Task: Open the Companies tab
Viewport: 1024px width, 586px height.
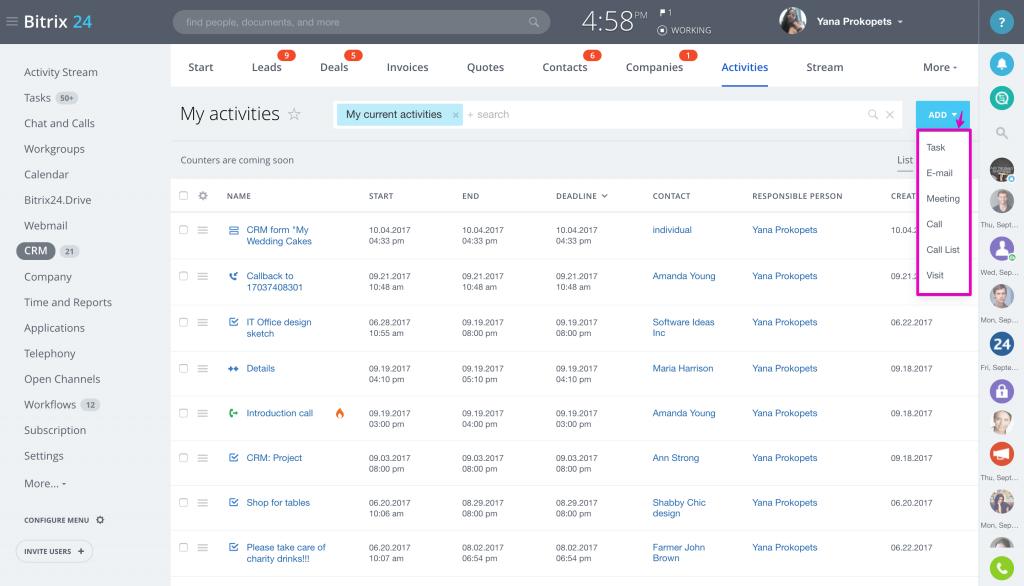Action: click(x=654, y=67)
